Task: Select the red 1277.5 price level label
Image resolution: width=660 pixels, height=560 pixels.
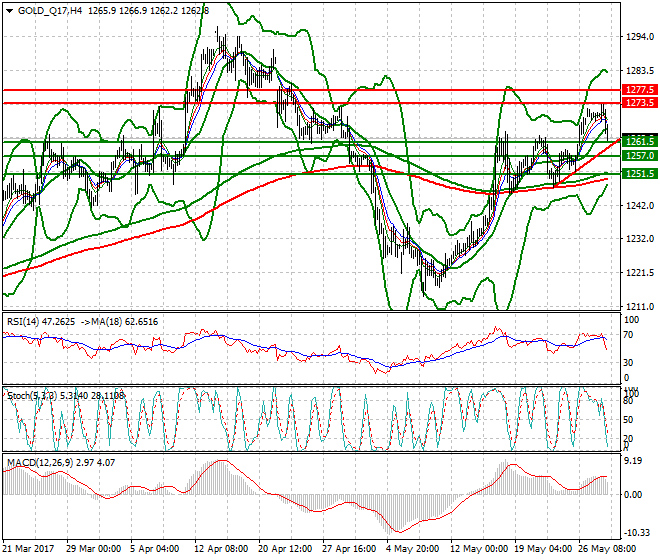Action: [640, 89]
